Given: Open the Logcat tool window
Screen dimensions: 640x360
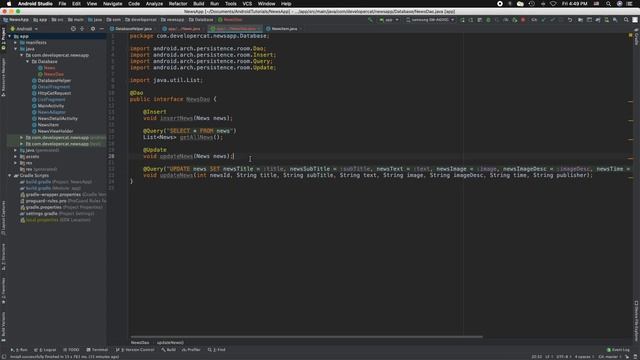Looking at the screenshot, I should click(45, 350).
